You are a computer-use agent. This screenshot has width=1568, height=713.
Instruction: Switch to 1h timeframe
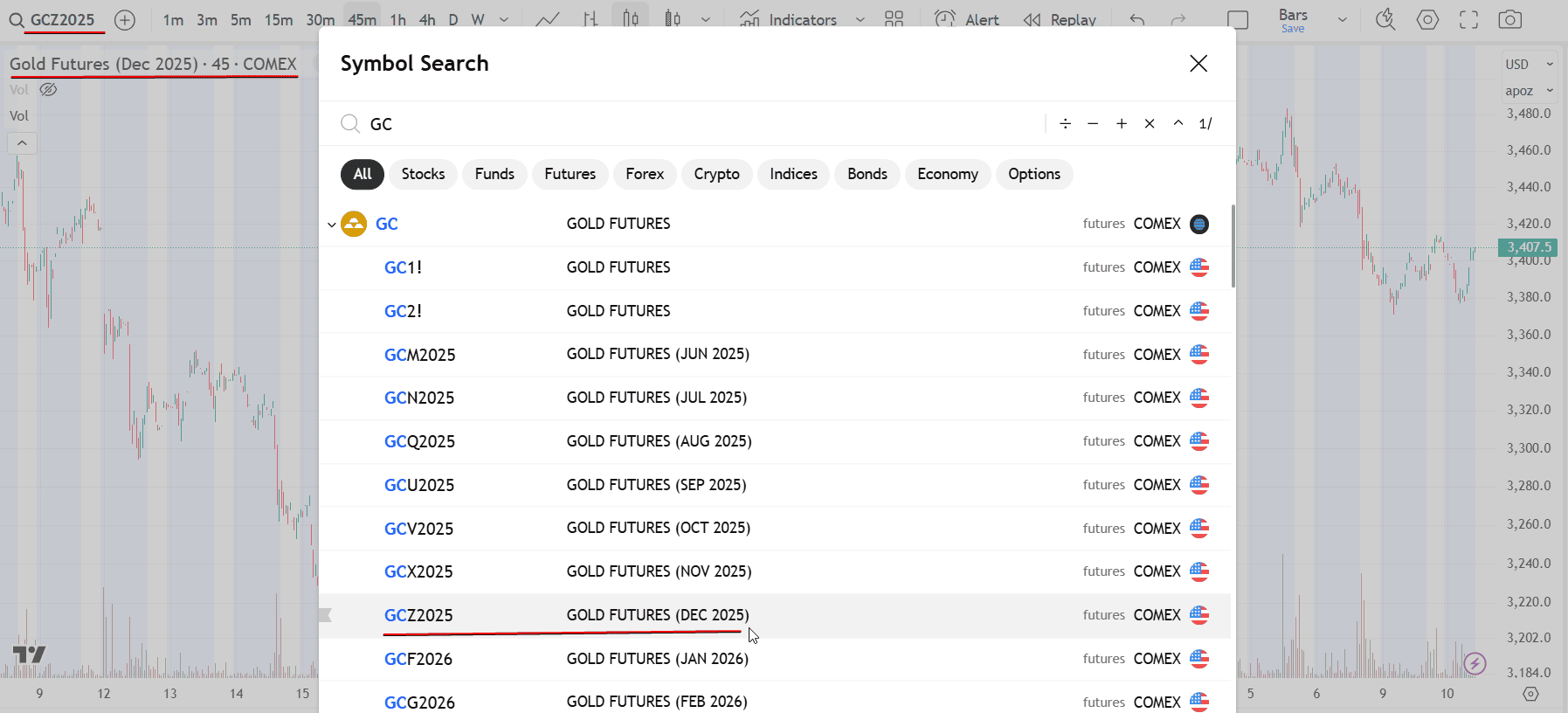[x=397, y=19]
